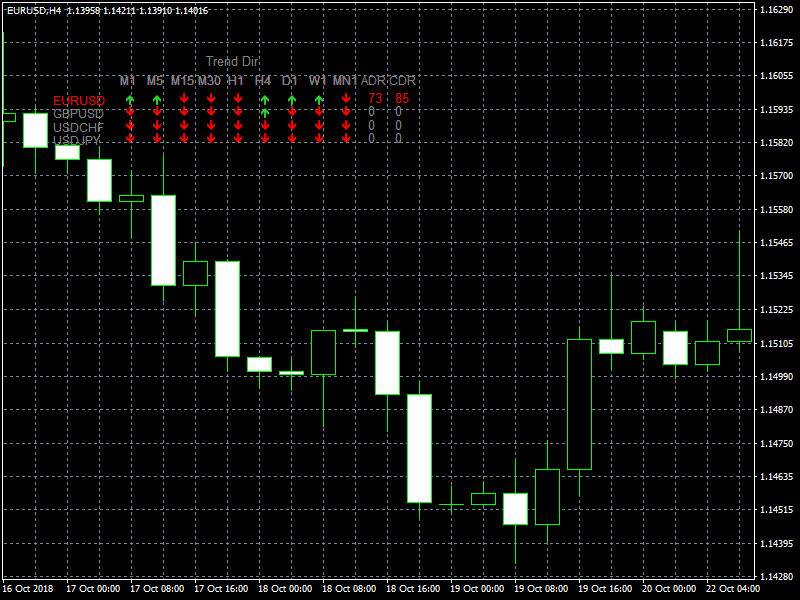Click EURUSD ADR value 73
This screenshot has width=800, height=600.
pos(375,98)
